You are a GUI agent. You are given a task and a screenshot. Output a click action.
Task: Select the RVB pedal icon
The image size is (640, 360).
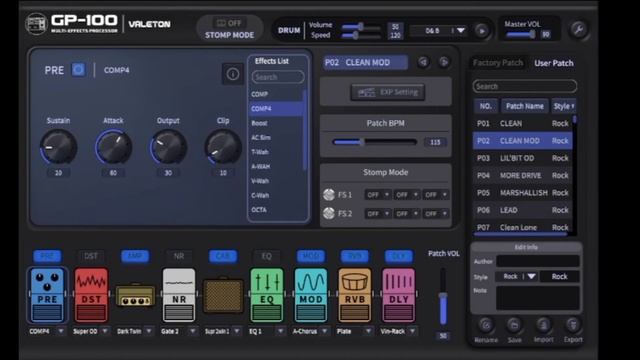click(x=355, y=295)
